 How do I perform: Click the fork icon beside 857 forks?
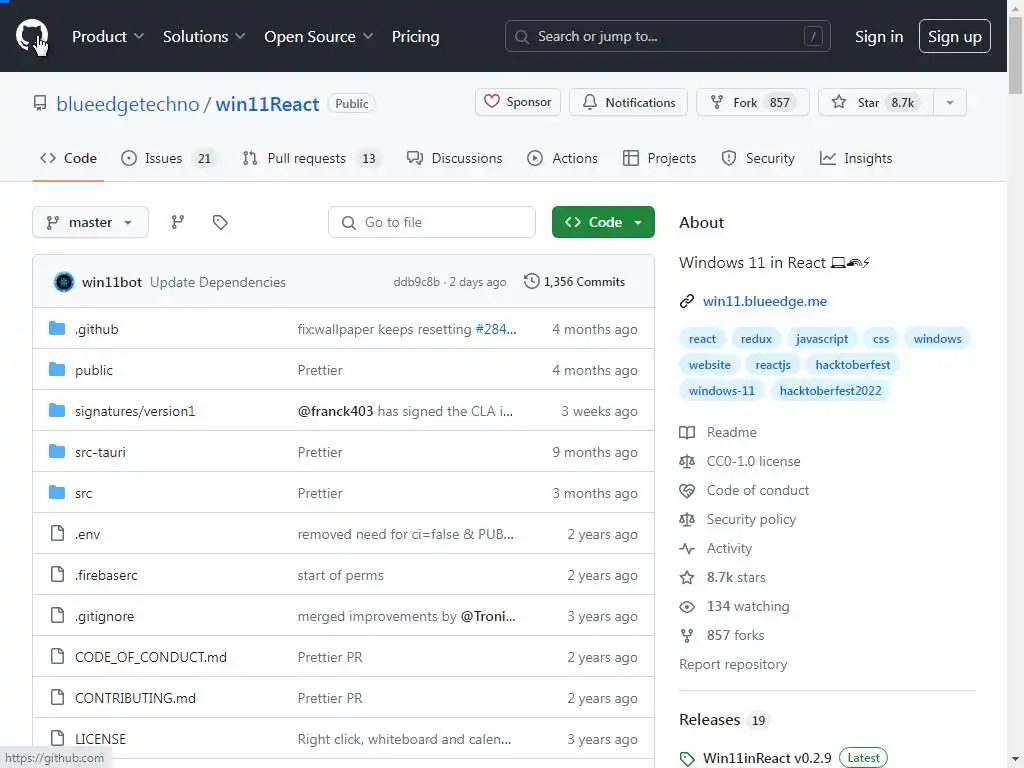(x=687, y=635)
